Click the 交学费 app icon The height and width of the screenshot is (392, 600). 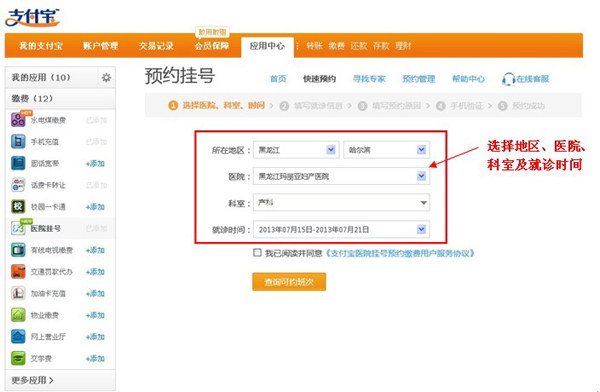pyautogui.click(x=18, y=358)
